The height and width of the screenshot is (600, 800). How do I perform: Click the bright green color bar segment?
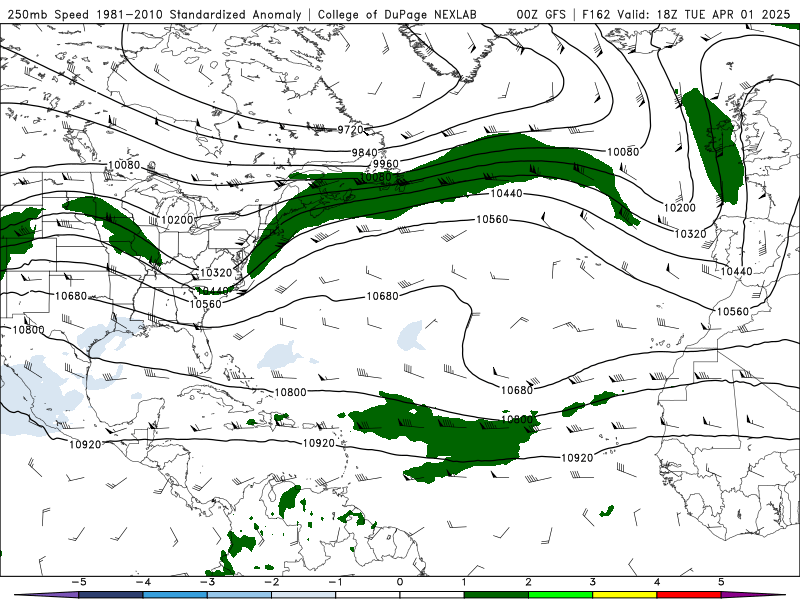[x=560, y=595]
